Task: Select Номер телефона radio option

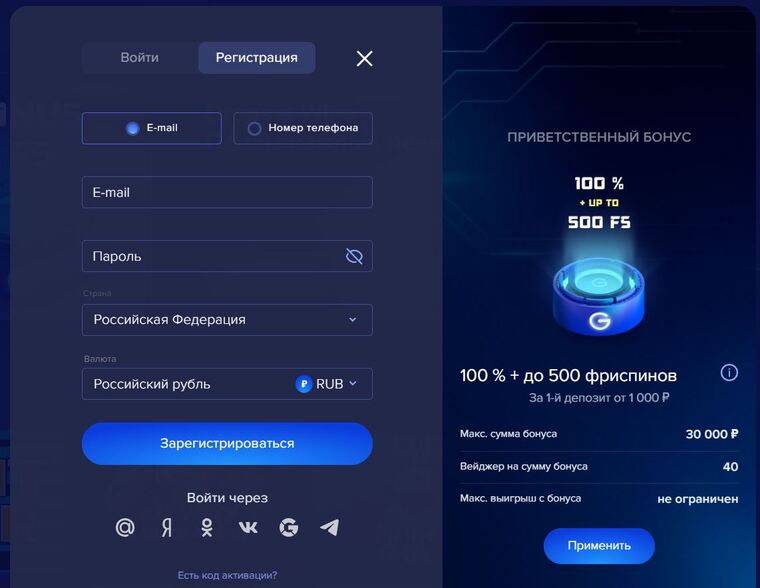Action: pos(303,128)
